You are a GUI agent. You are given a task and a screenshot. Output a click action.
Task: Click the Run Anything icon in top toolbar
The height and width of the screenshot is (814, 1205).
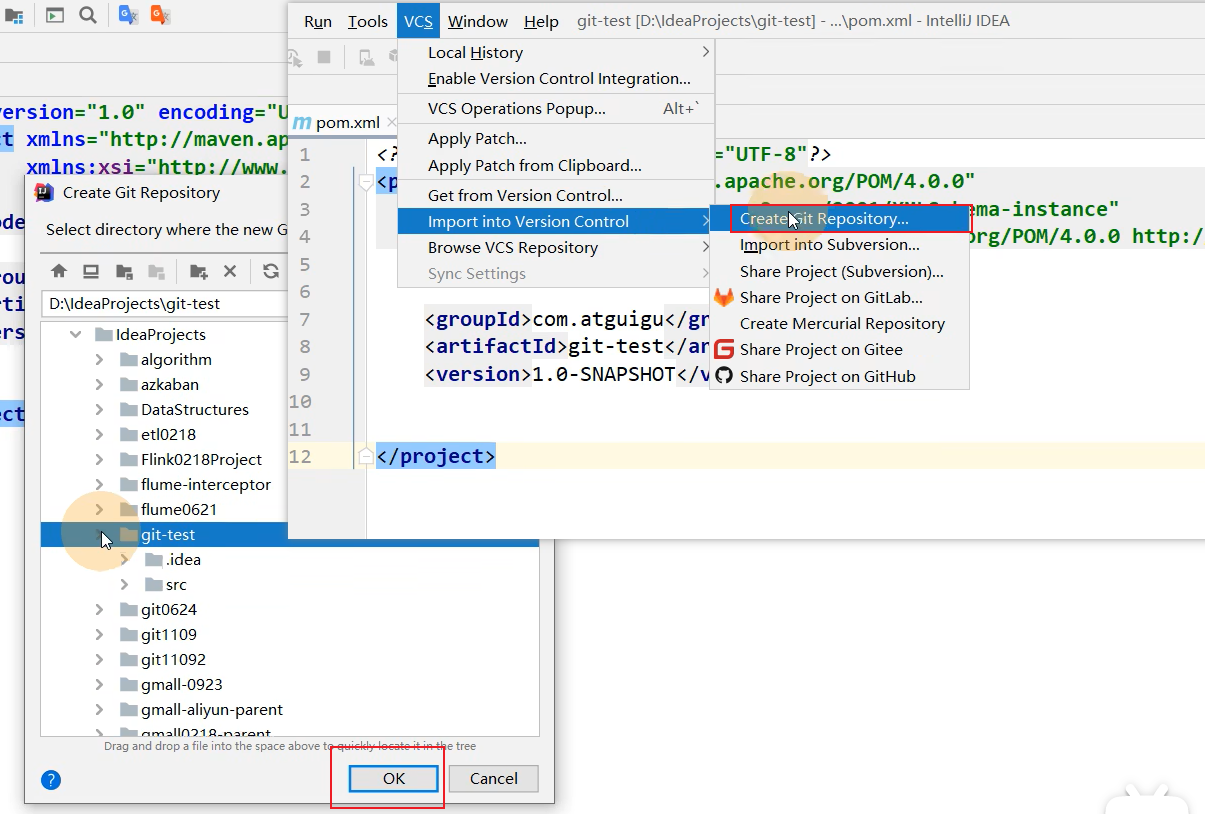coord(55,15)
